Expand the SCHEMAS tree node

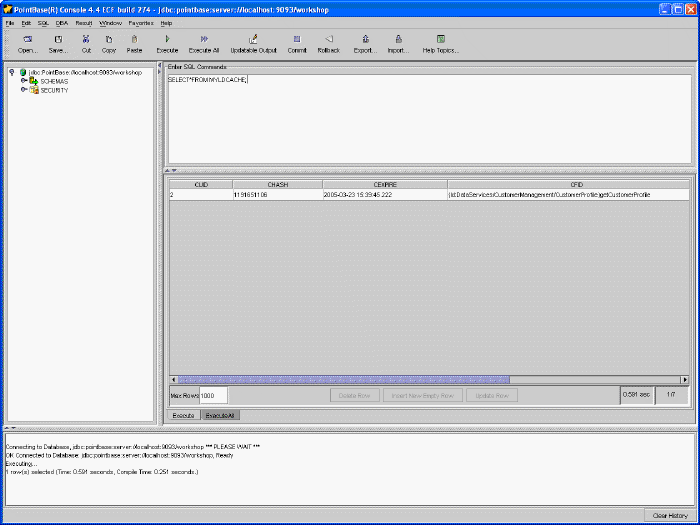(x=24, y=81)
